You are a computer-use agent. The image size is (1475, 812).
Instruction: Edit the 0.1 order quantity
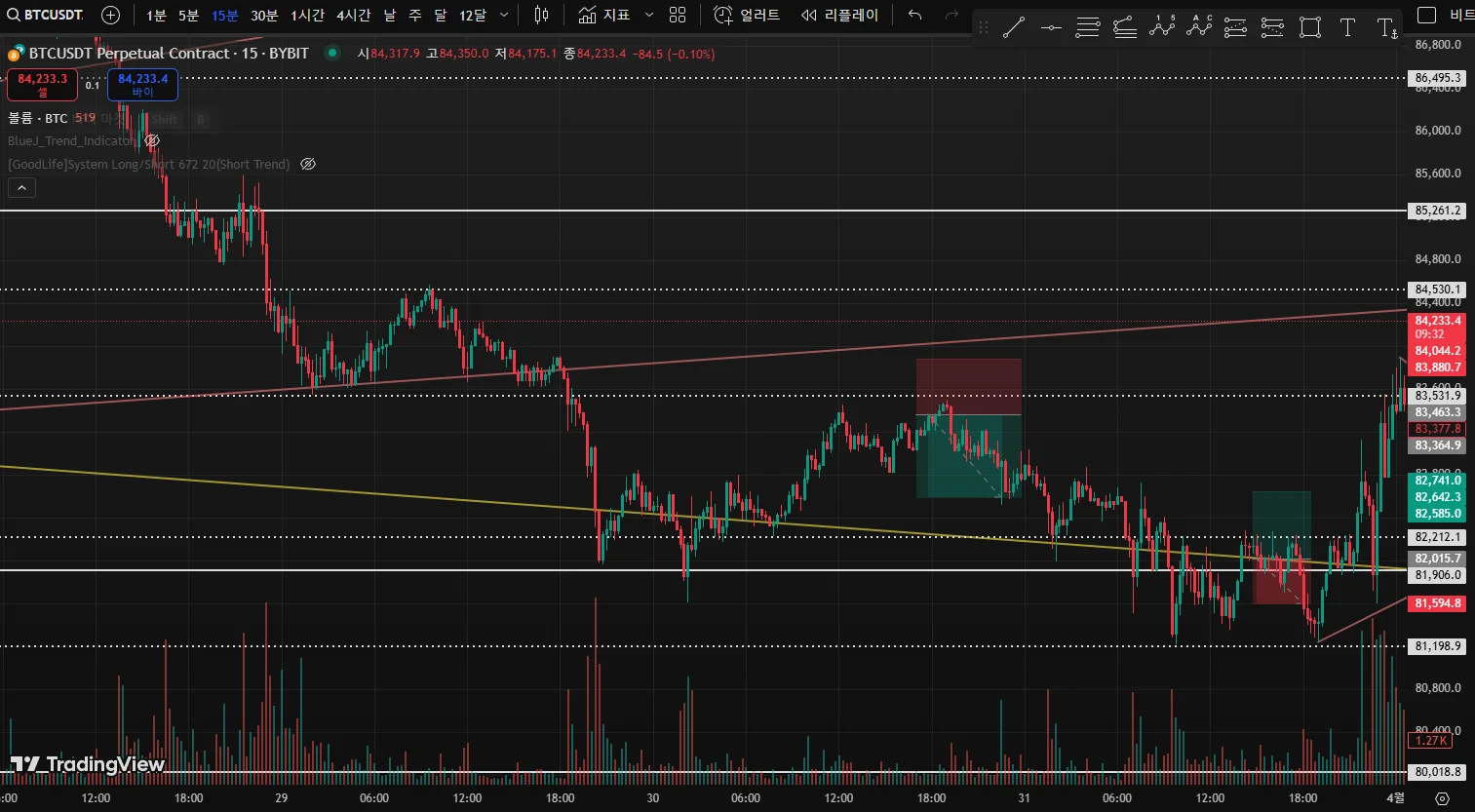pyautogui.click(x=93, y=86)
